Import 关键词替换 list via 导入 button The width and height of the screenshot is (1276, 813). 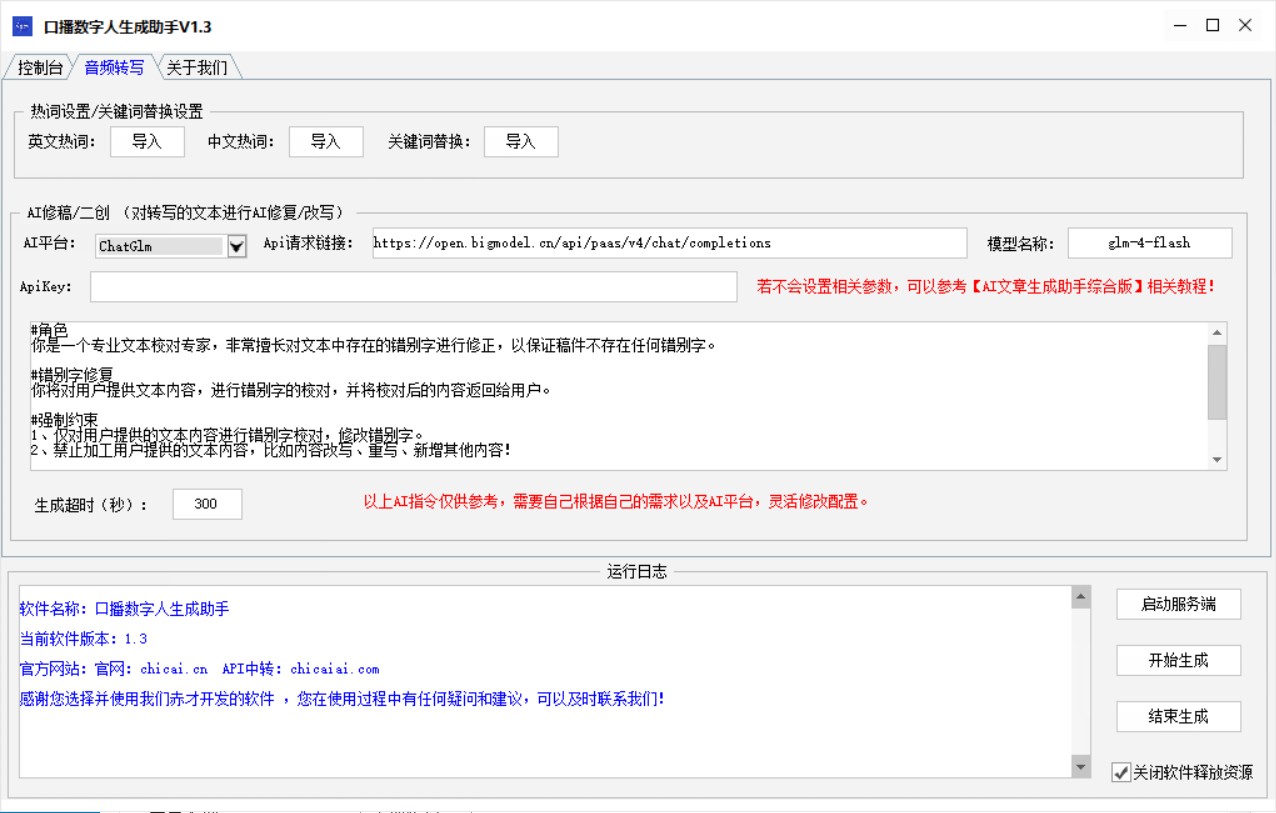[x=521, y=142]
